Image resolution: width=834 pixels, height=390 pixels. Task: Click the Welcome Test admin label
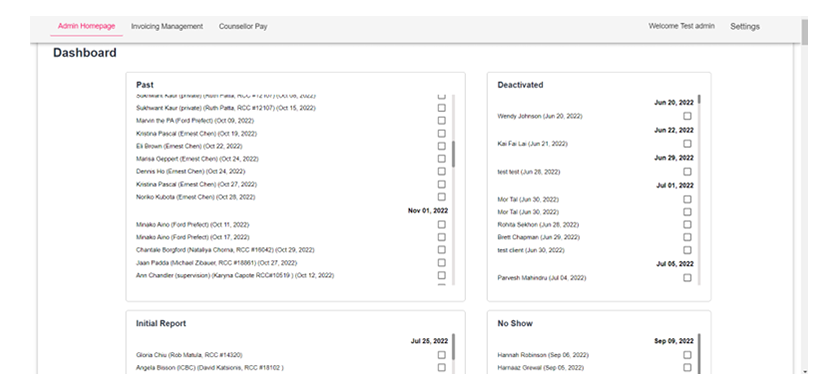click(x=681, y=26)
